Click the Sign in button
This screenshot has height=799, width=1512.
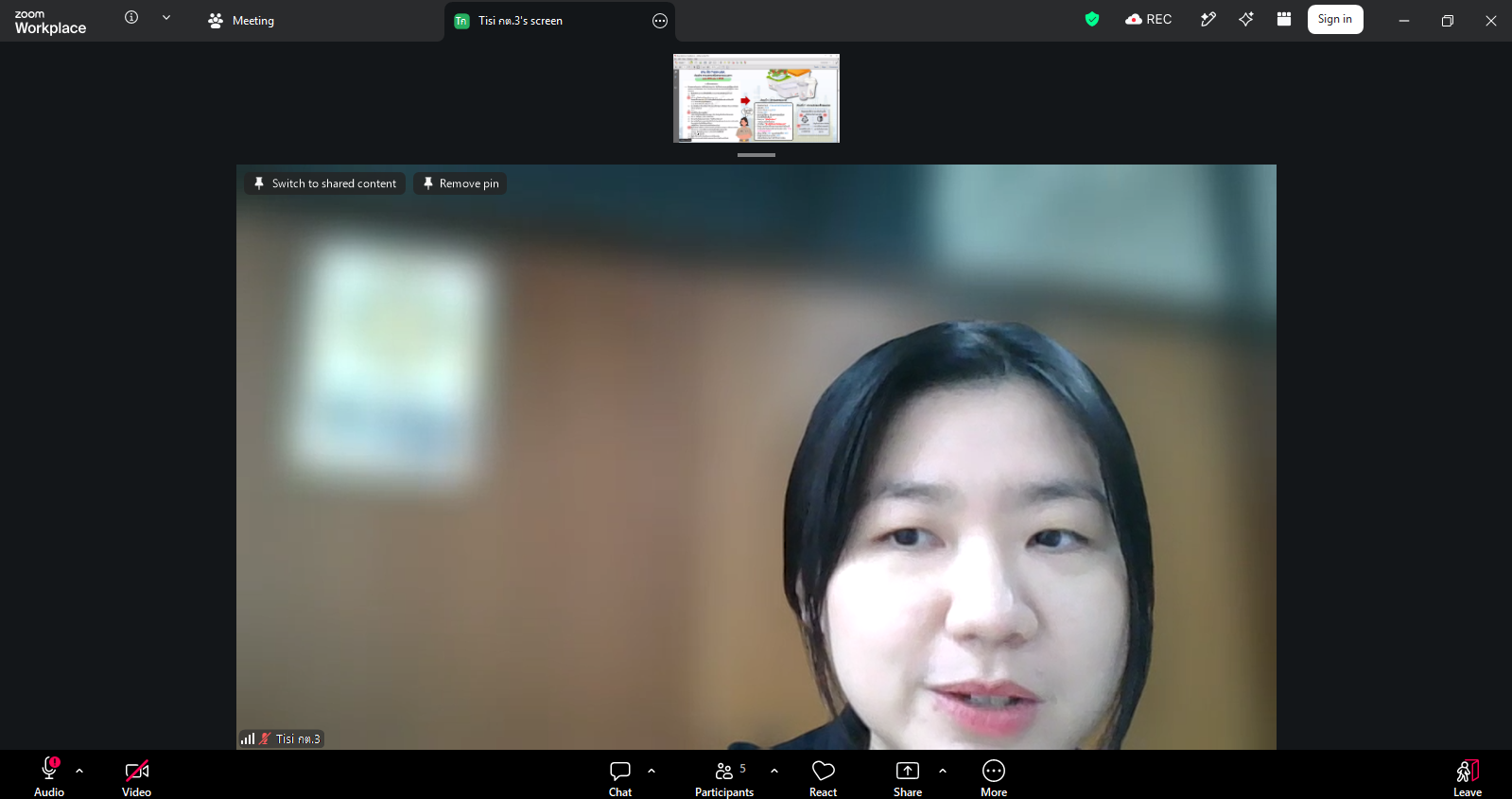1335,19
